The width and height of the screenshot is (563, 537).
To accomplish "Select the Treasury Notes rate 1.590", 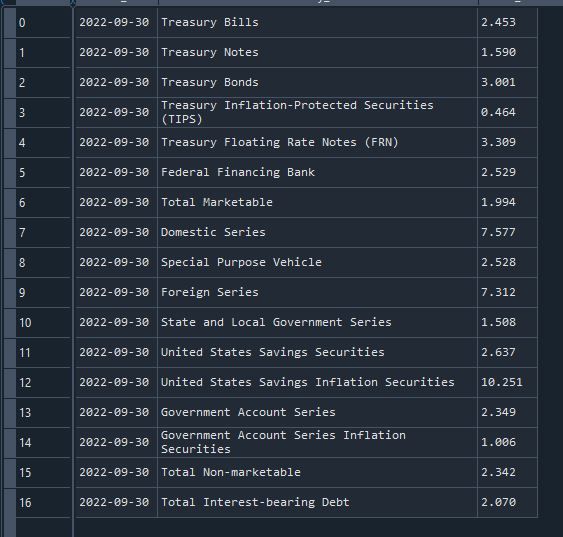I will (507, 52).
